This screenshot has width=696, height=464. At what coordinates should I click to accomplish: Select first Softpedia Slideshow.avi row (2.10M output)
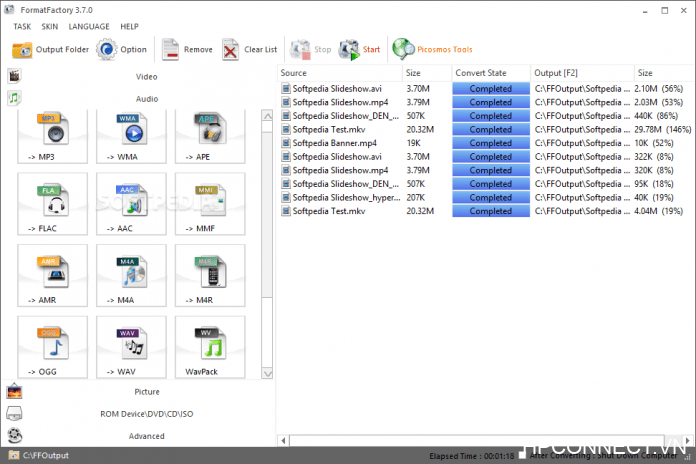(x=486, y=89)
